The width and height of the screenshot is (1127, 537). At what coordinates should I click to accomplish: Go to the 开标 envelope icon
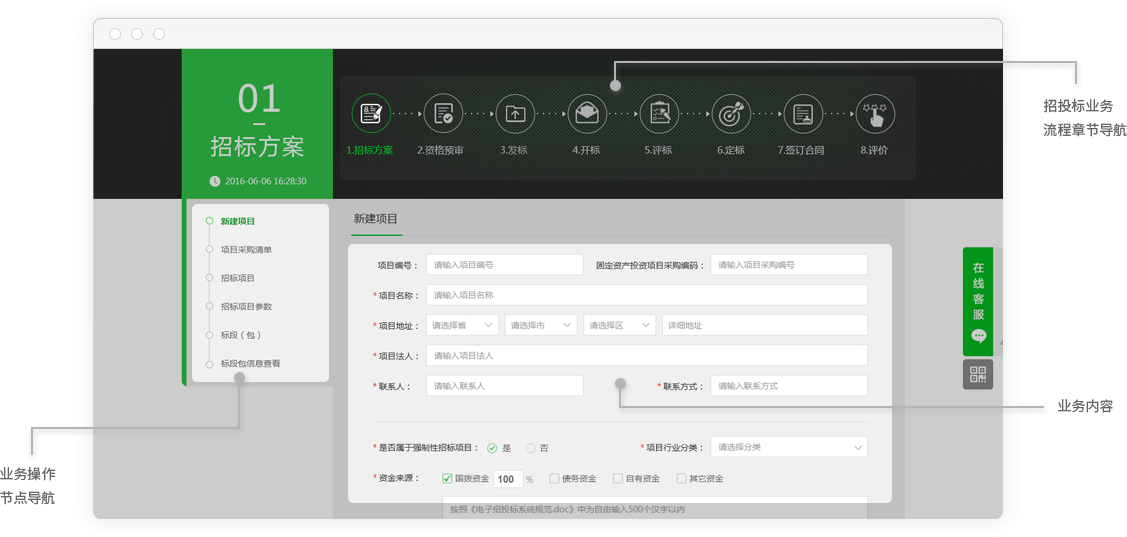click(x=587, y=114)
